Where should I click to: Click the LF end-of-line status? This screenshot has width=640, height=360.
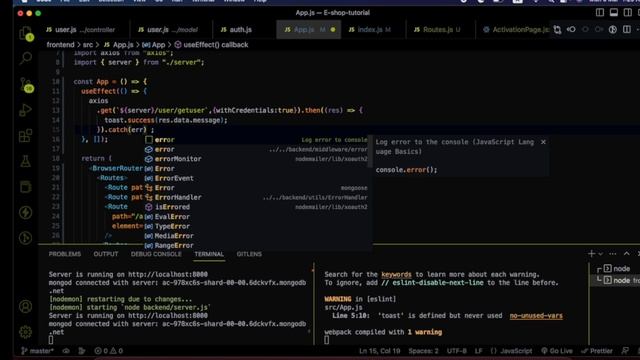click(x=478, y=351)
